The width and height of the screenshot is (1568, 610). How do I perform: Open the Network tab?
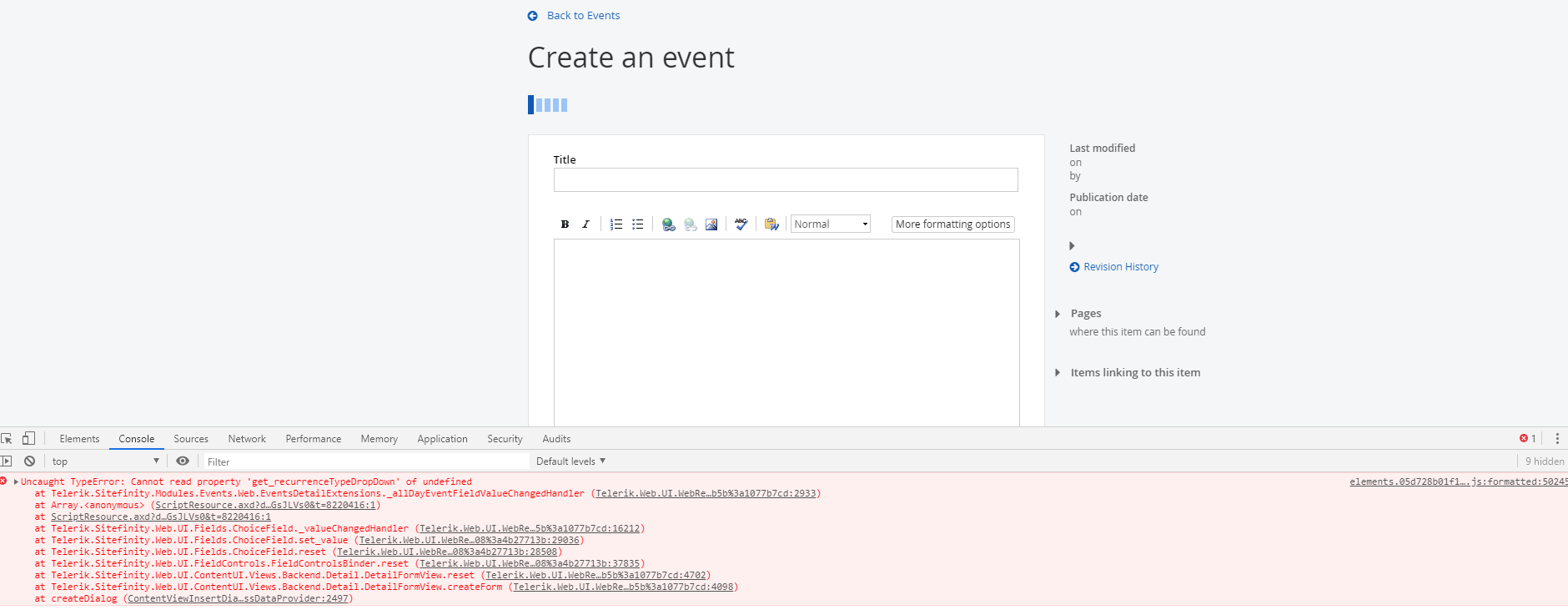[x=247, y=439]
